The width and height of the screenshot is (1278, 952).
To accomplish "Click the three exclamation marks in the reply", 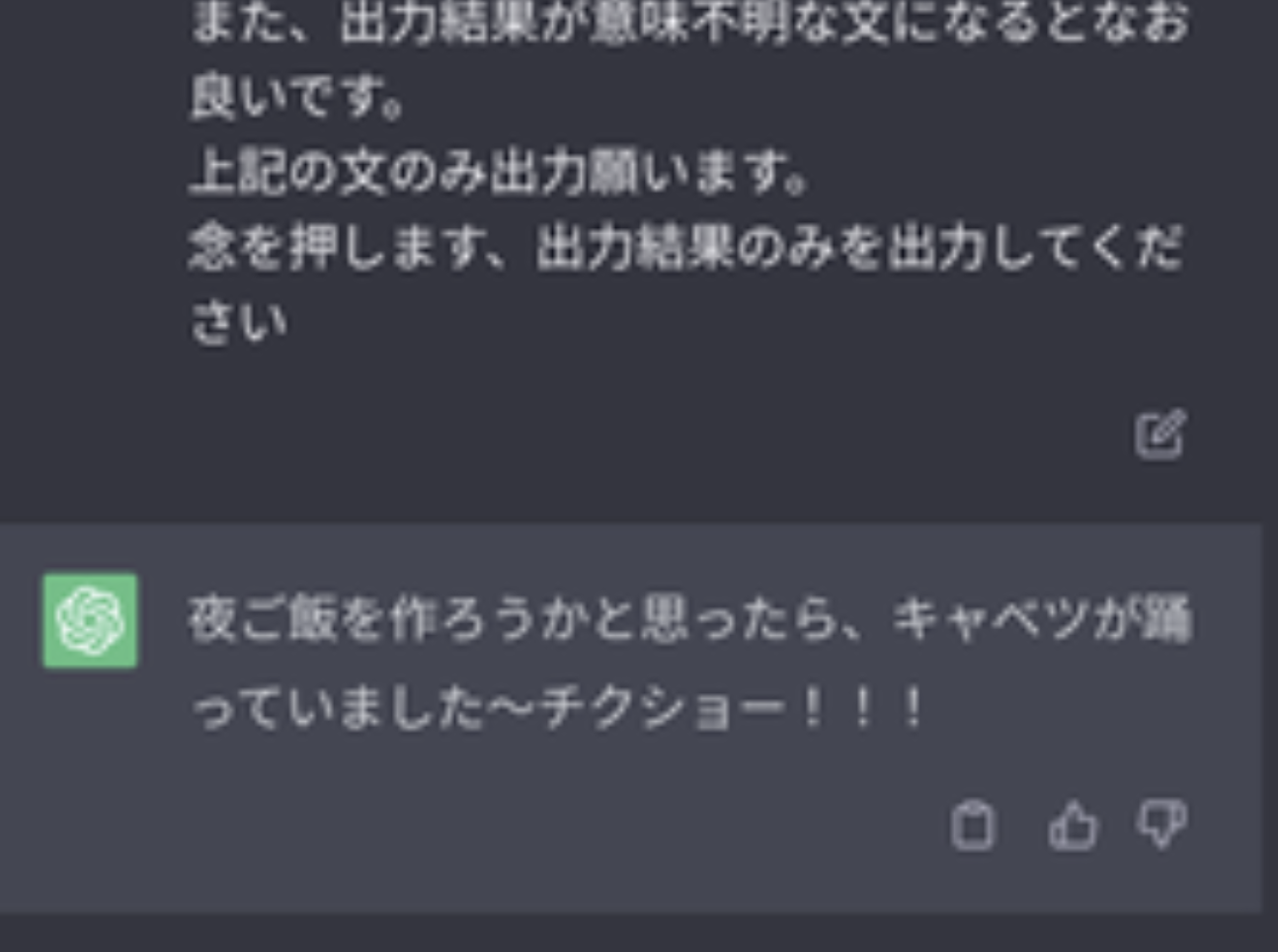I will point(862,708).
